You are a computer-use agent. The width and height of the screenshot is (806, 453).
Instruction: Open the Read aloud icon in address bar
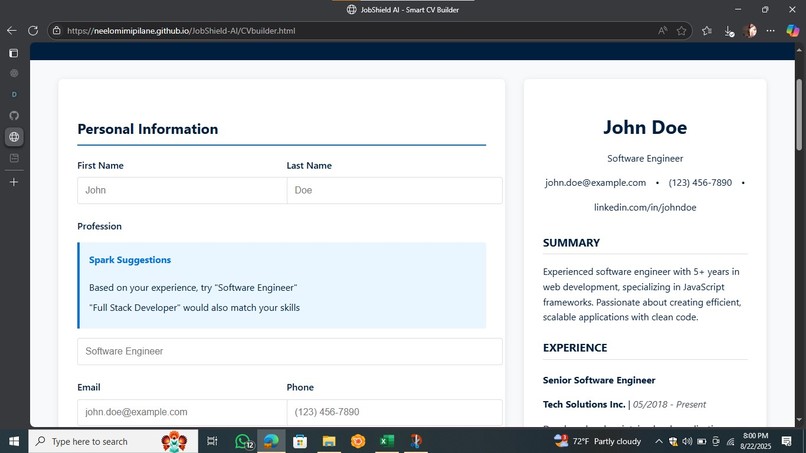[x=663, y=31]
